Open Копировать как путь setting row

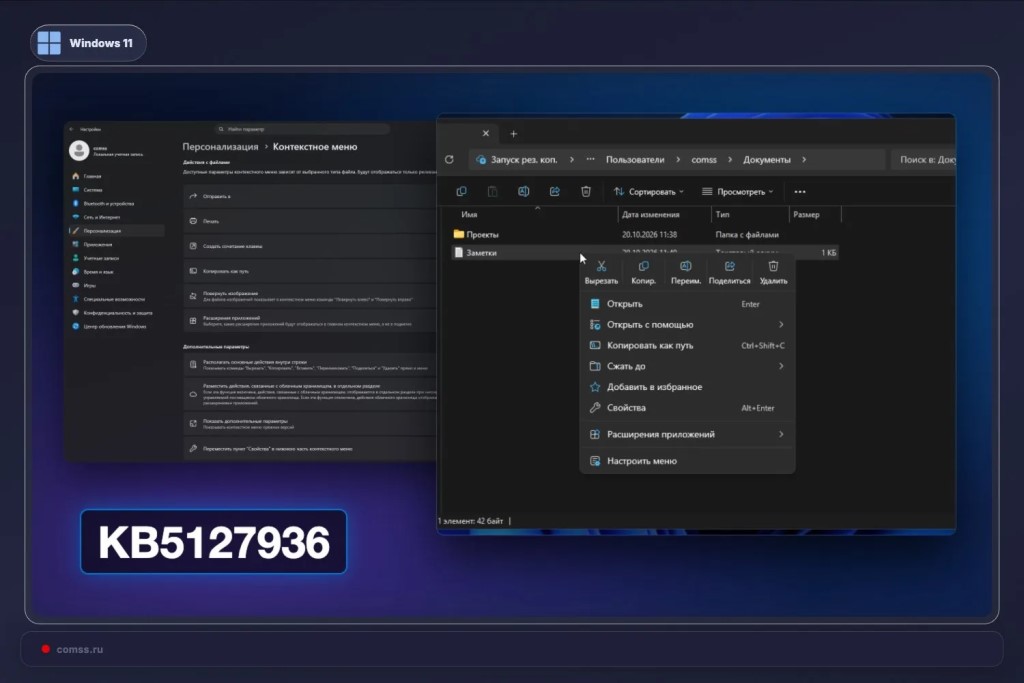pos(310,271)
